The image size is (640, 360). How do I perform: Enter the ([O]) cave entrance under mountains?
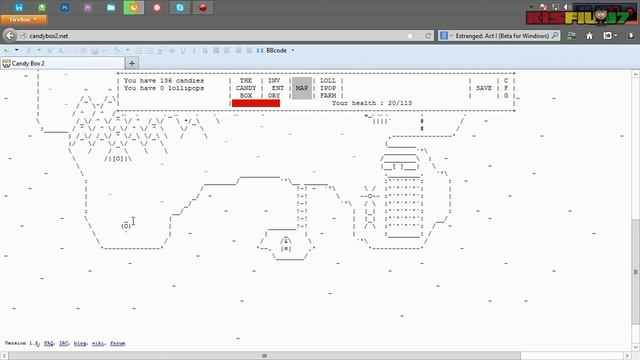[118, 158]
